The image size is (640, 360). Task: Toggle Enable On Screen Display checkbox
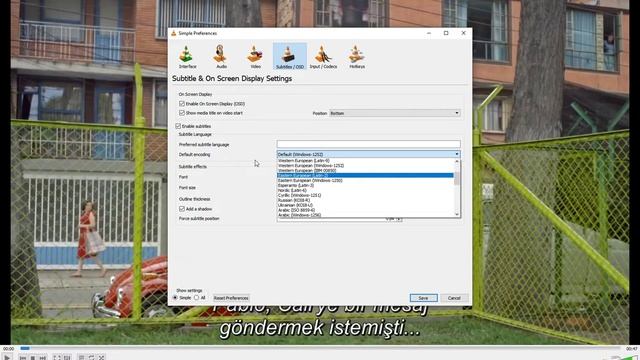[x=182, y=104]
